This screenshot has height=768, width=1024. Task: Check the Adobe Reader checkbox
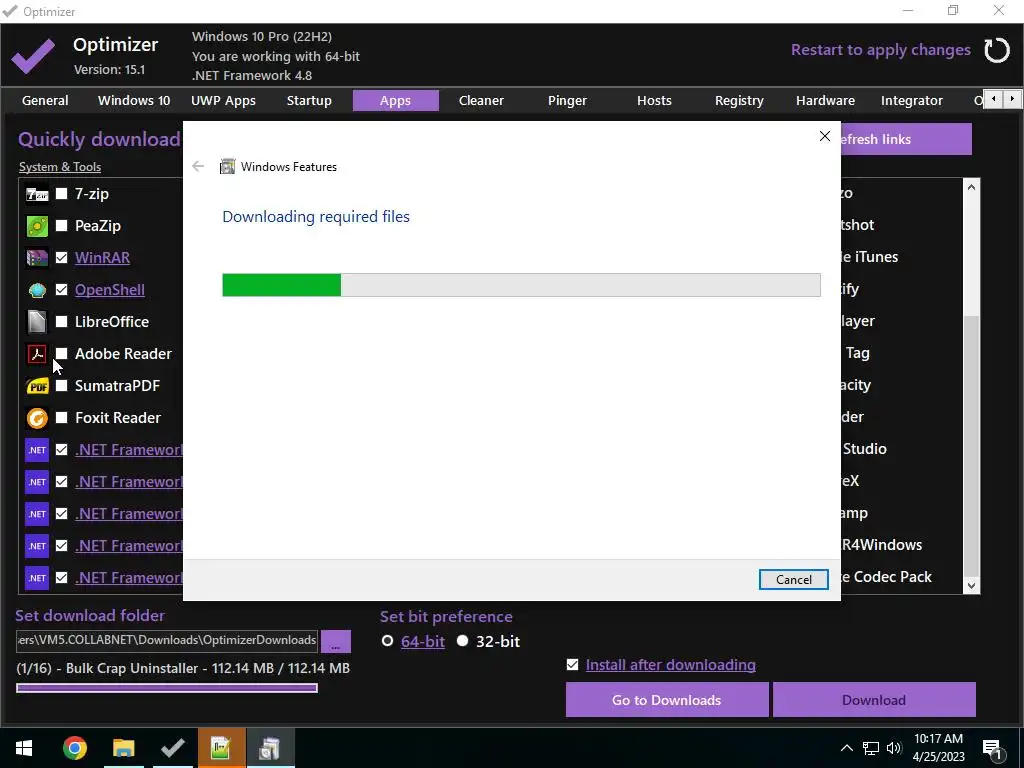coord(61,354)
